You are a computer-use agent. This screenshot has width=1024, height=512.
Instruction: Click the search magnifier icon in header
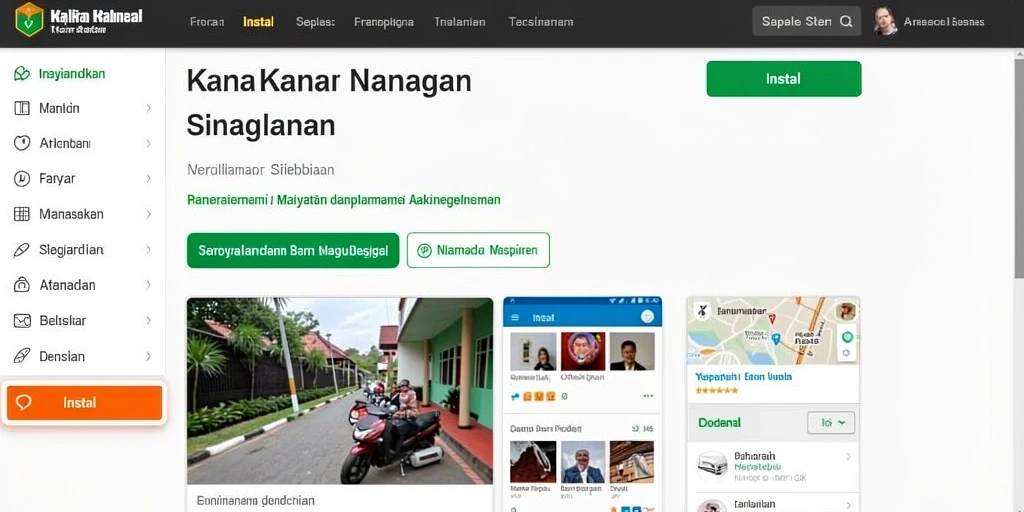[x=846, y=22]
